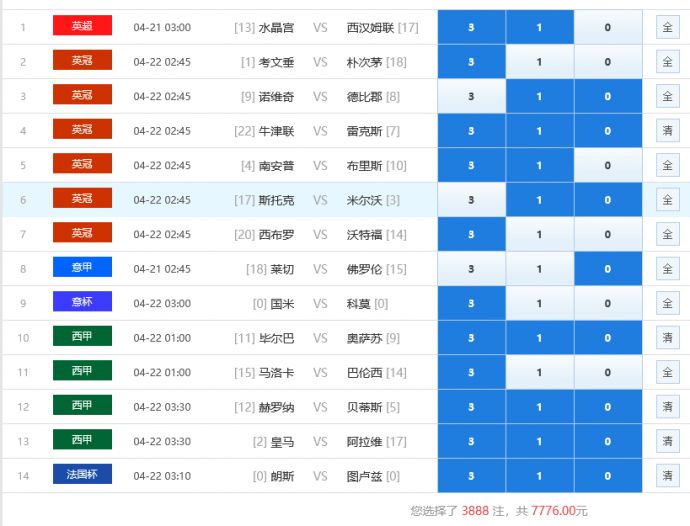The width and height of the screenshot is (690, 526).
Task: Open the 南安普 home team link
Action: [276, 165]
